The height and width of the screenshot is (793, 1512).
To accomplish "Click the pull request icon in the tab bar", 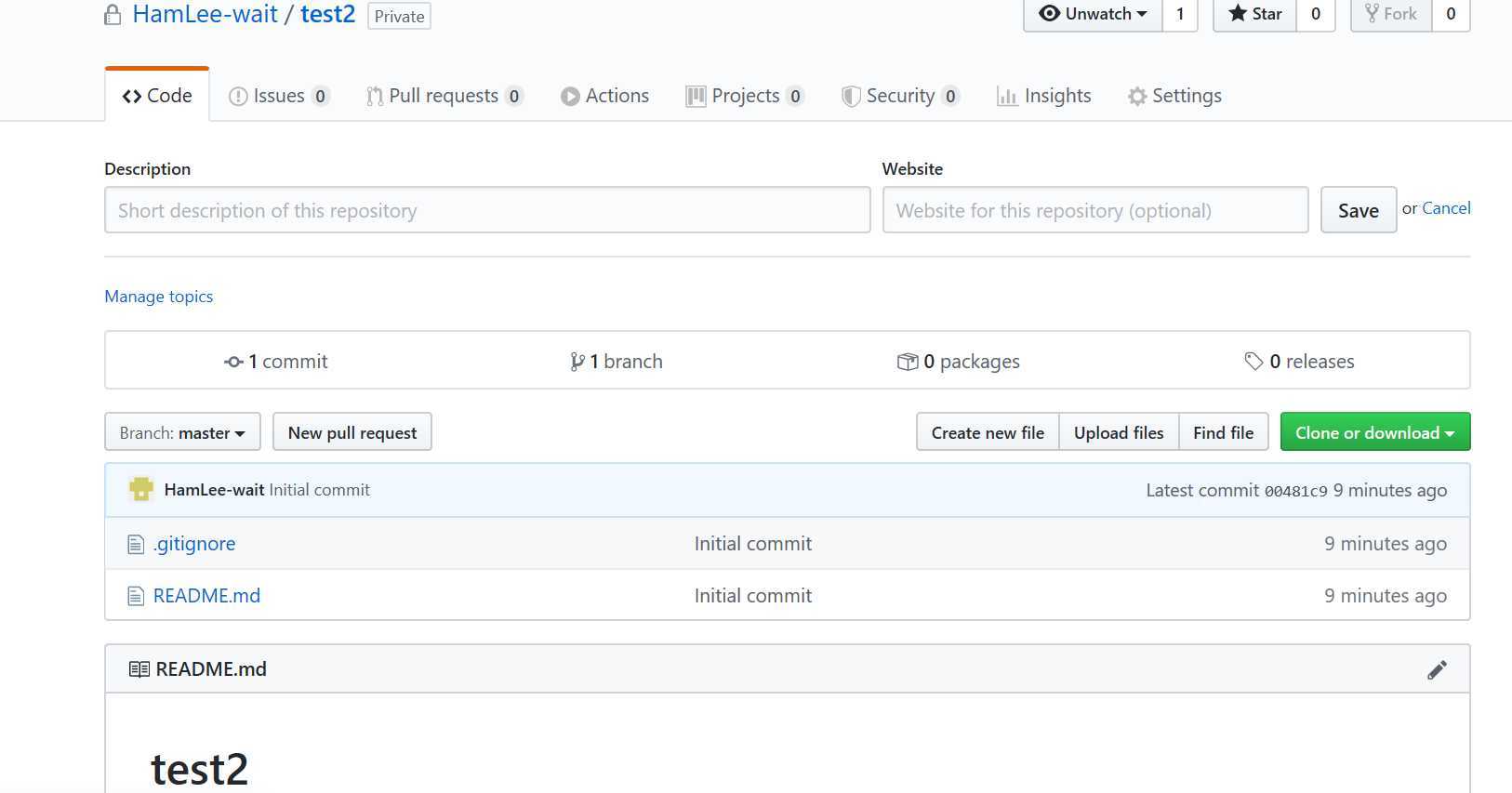I will tap(375, 97).
